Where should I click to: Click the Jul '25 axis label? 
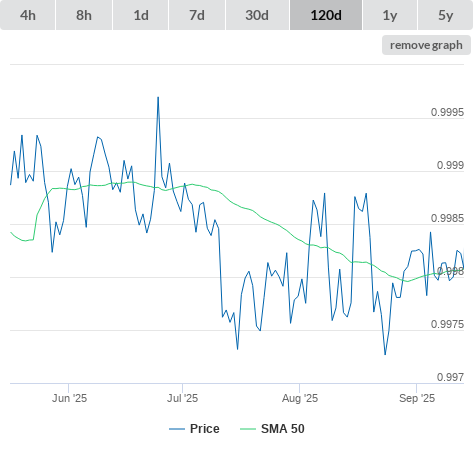pyautogui.click(x=182, y=398)
